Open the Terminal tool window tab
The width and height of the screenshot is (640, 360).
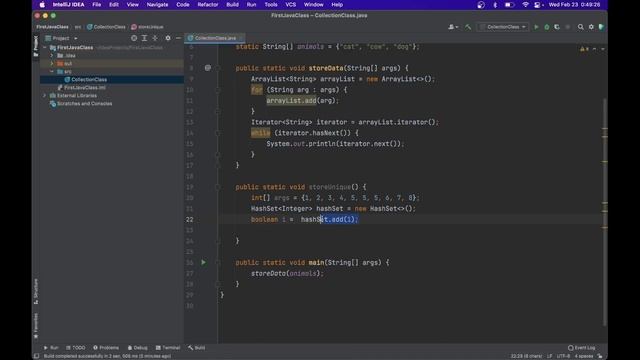tap(168, 348)
